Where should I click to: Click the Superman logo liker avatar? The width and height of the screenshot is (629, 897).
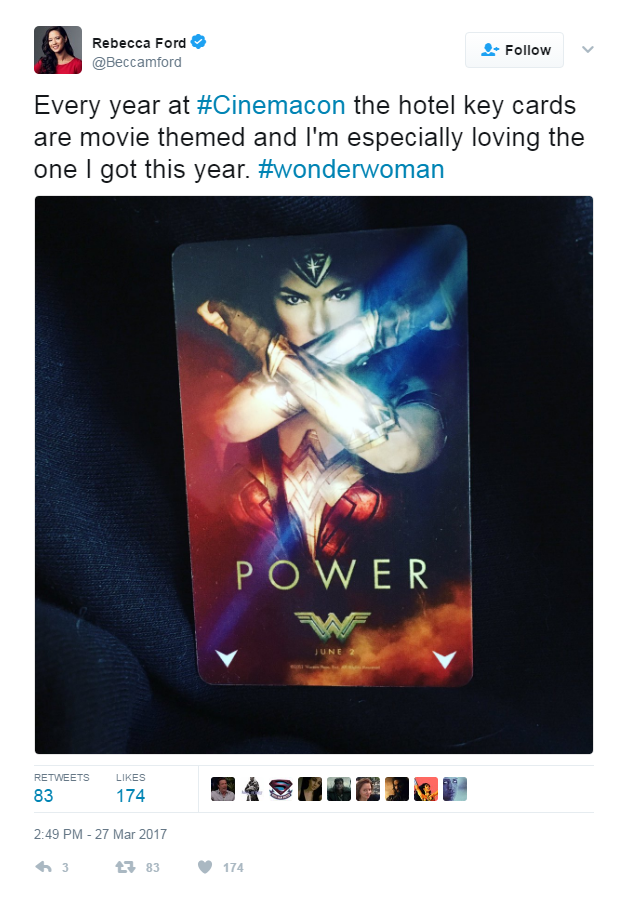281,789
